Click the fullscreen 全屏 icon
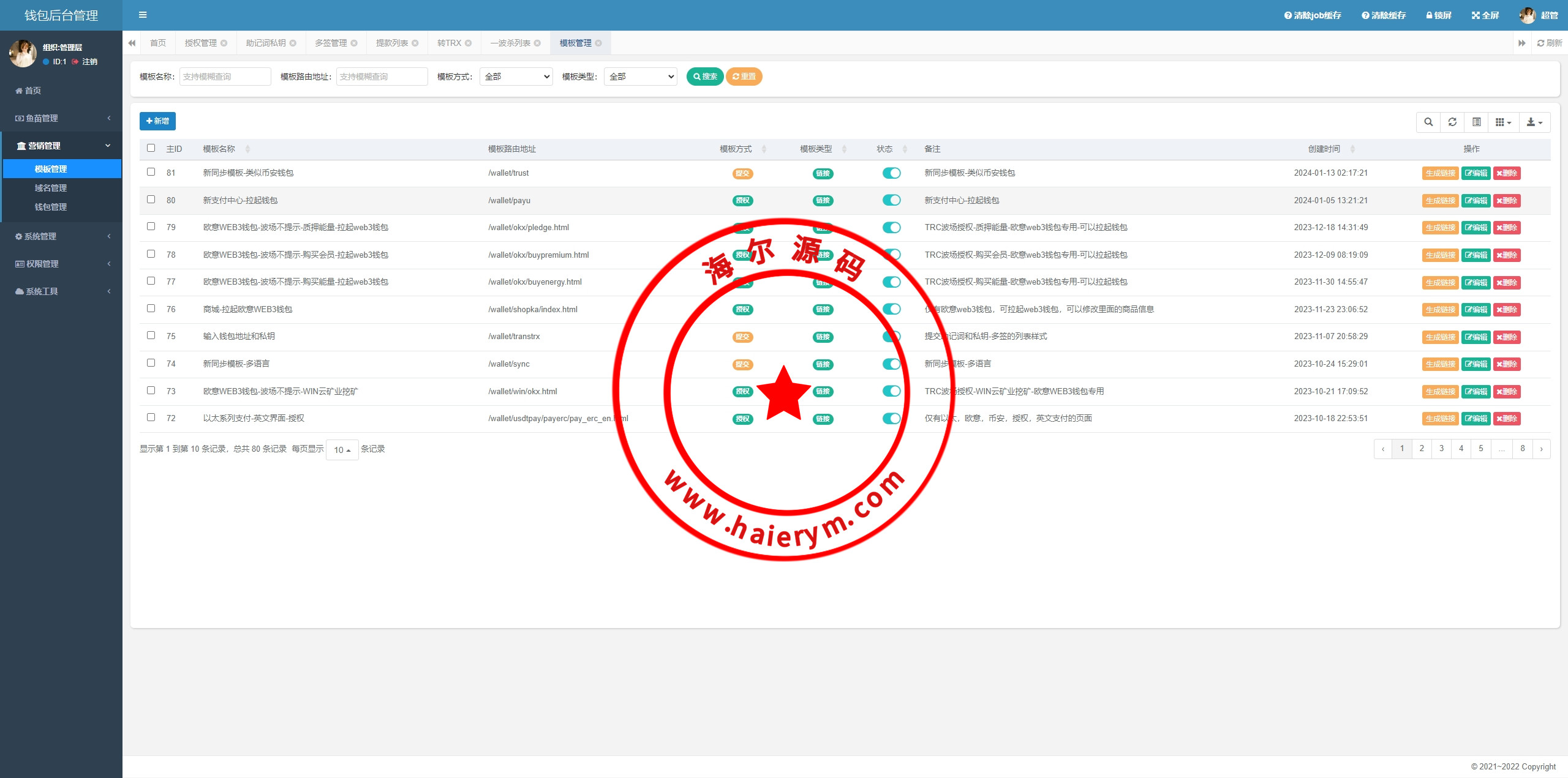 point(1485,15)
